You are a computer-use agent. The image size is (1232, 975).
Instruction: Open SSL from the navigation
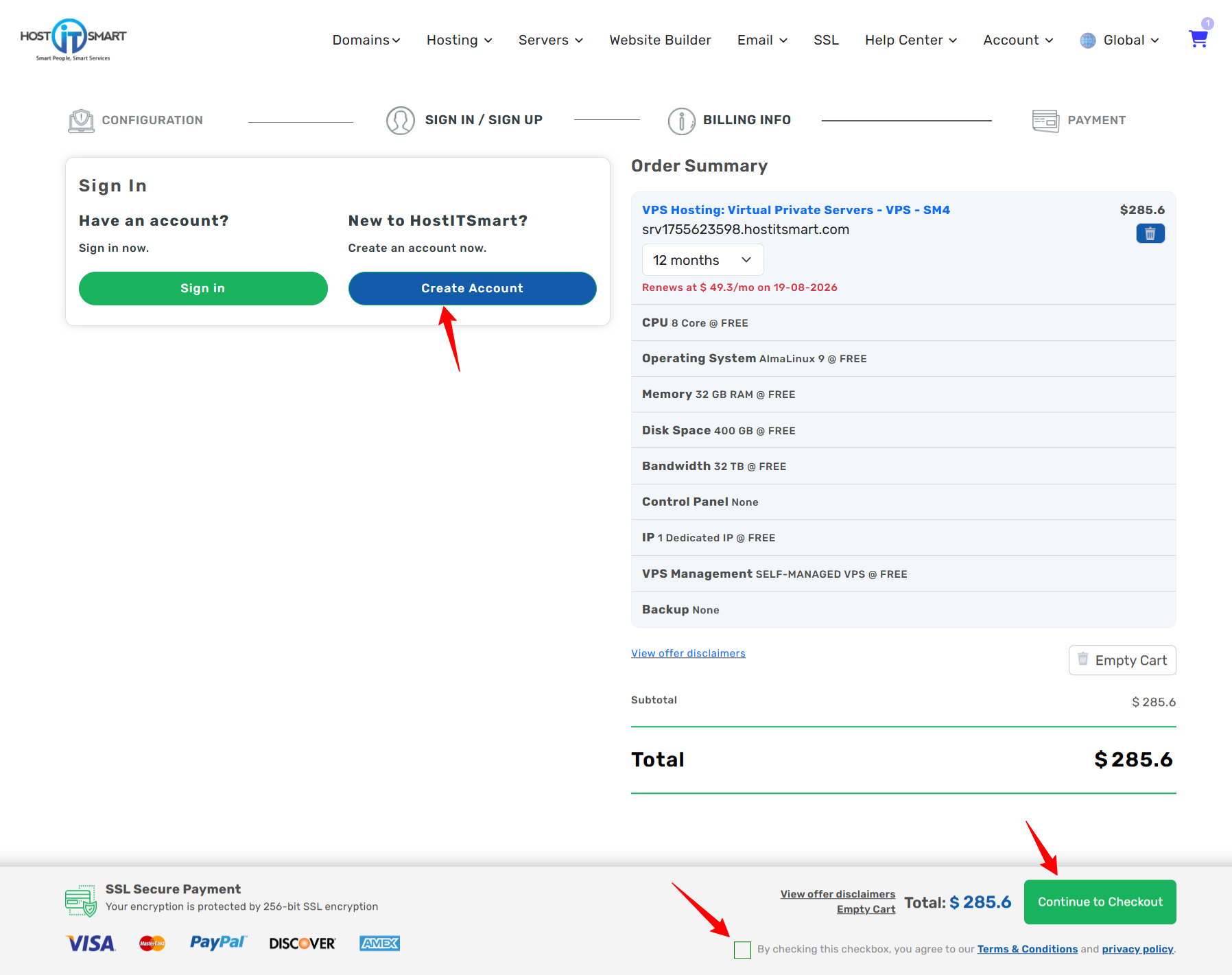(826, 40)
